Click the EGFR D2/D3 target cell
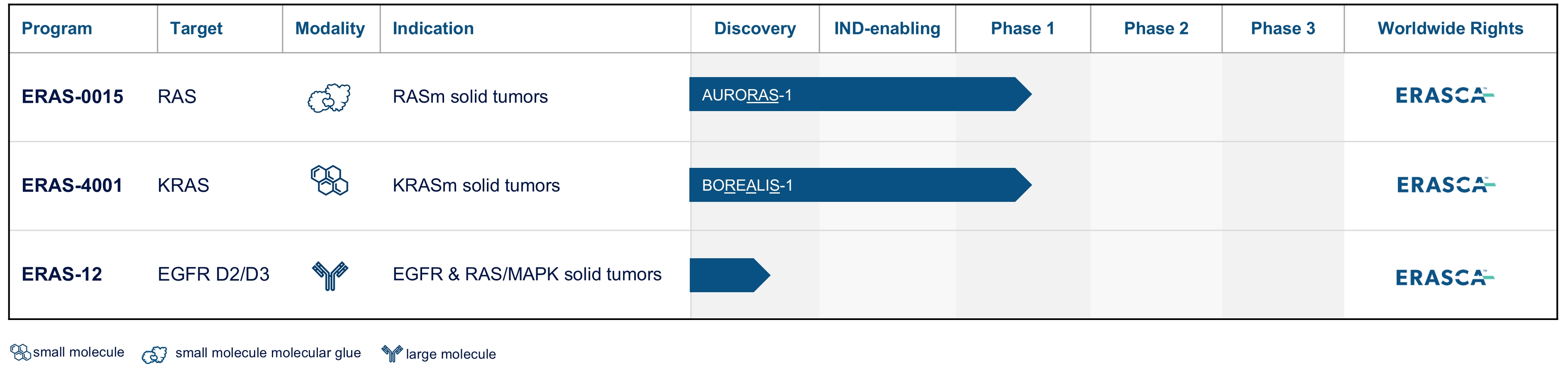Viewport: 1568px width, 366px height. 213,274
